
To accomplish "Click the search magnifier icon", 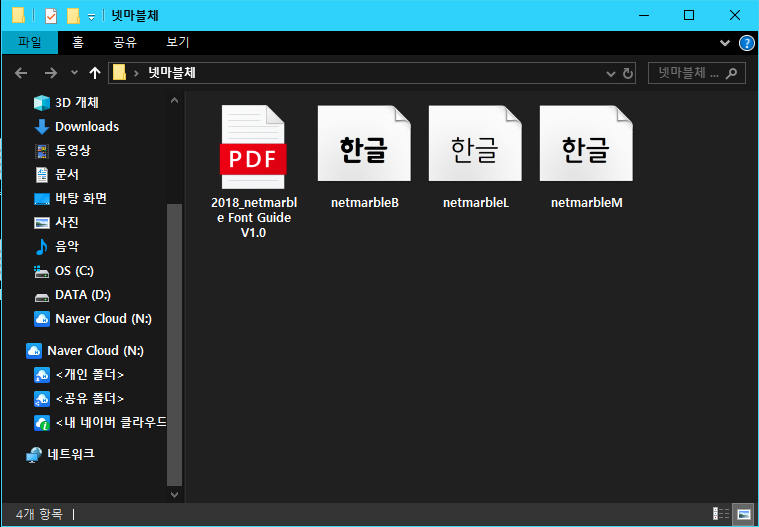I will 731,73.
